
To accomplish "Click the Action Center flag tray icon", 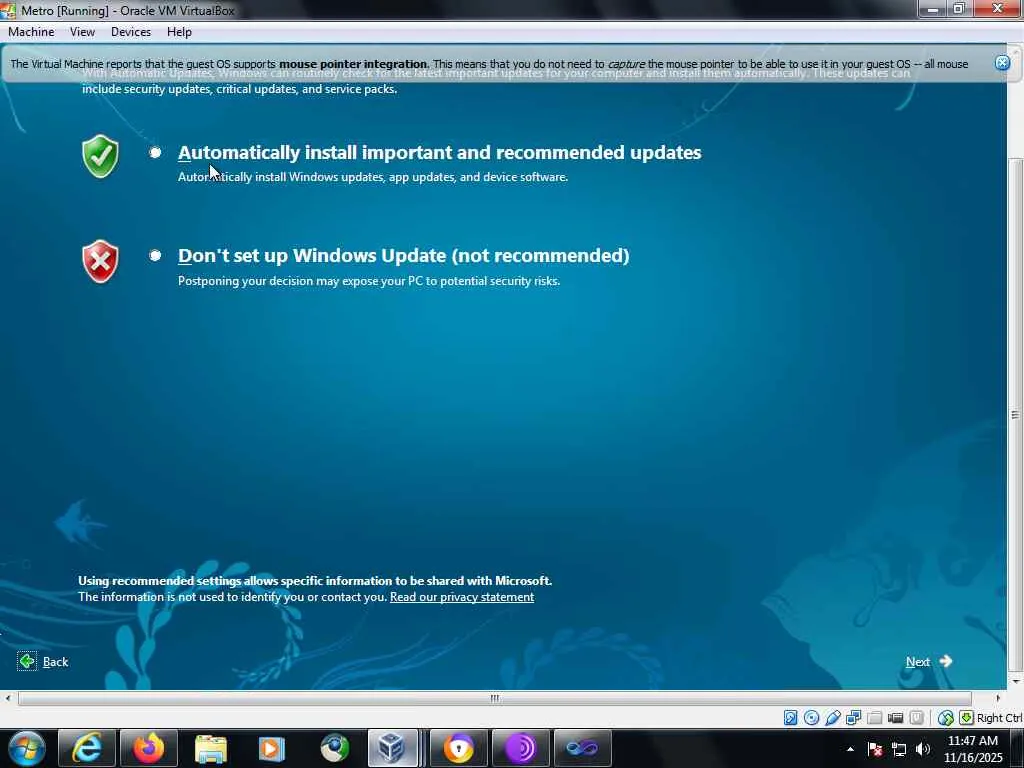I will pos(875,749).
